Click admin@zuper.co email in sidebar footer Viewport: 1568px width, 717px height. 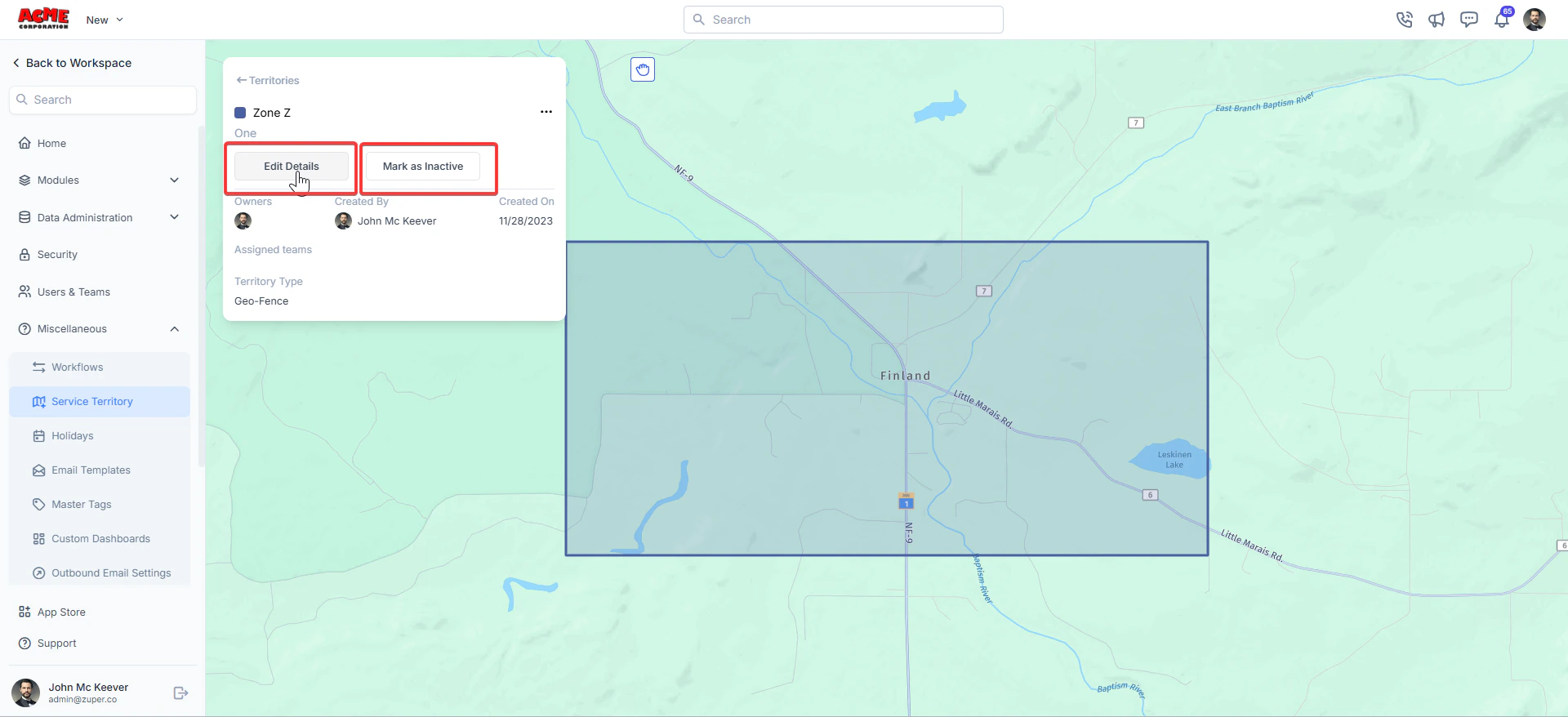tap(82, 700)
